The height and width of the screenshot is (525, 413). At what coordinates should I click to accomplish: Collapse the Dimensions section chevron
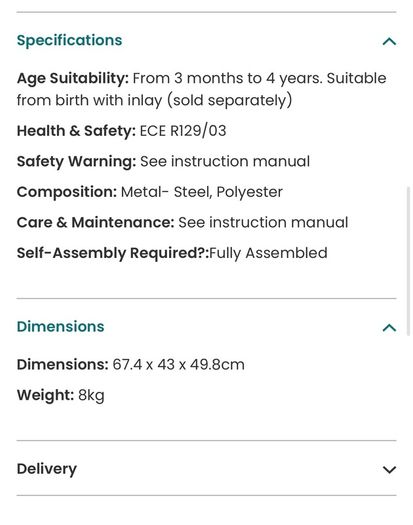(x=389, y=328)
